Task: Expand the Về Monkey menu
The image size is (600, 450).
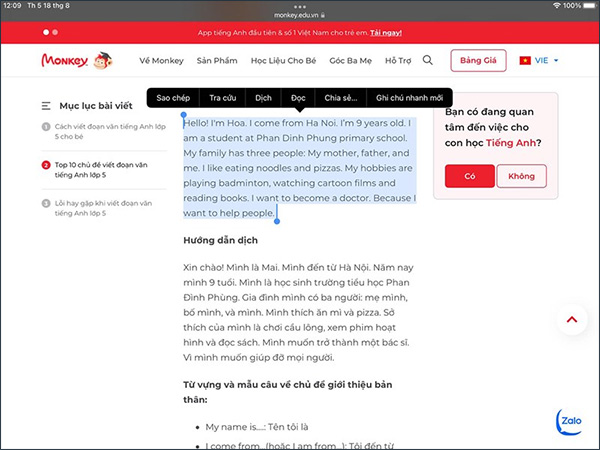Action: pyautogui.click(x=161, y=60)
